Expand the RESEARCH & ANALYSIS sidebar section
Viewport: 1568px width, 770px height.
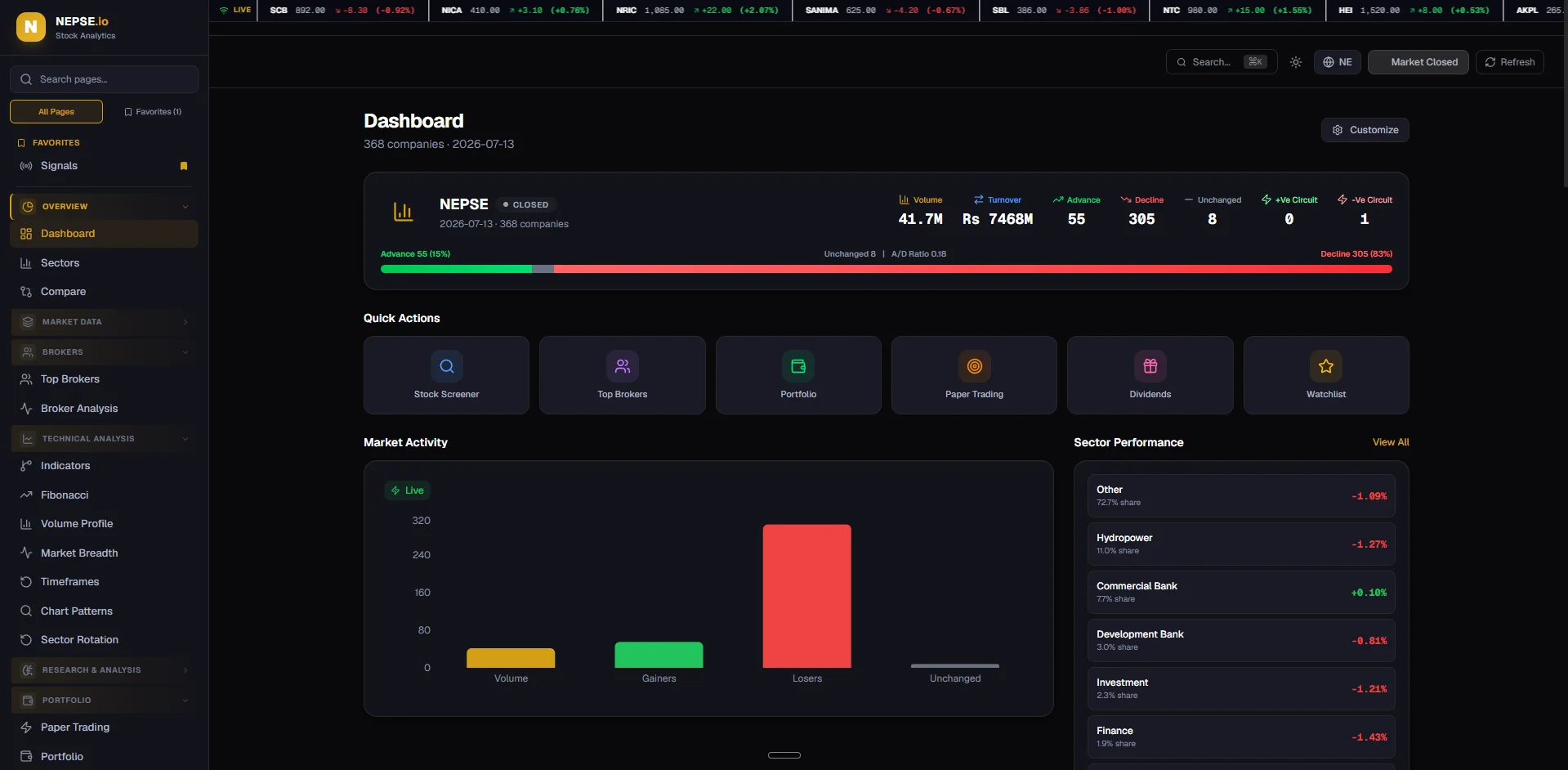pyautogui.click(x=104, y=670)
